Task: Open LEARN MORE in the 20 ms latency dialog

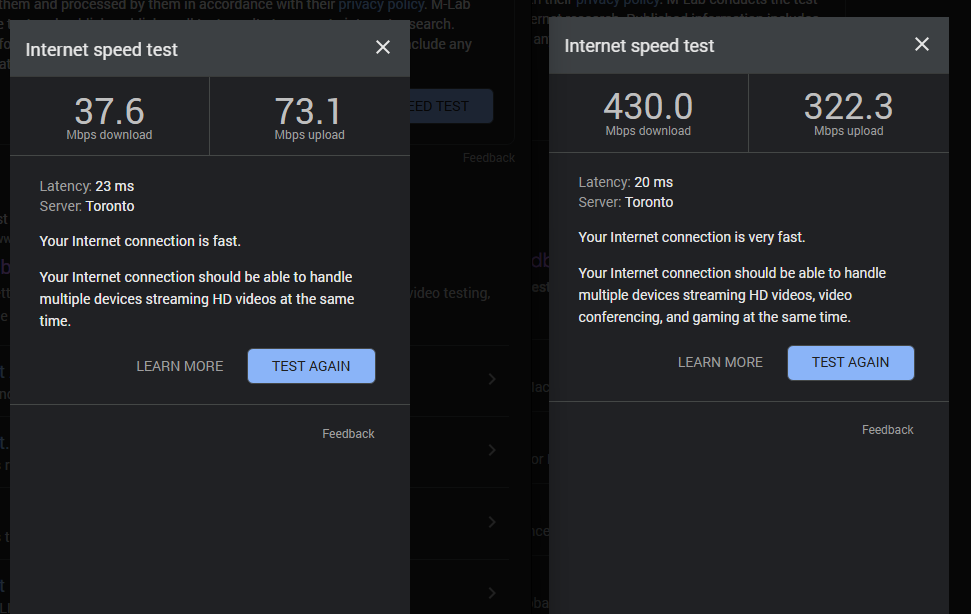Action: pos(720,362)
